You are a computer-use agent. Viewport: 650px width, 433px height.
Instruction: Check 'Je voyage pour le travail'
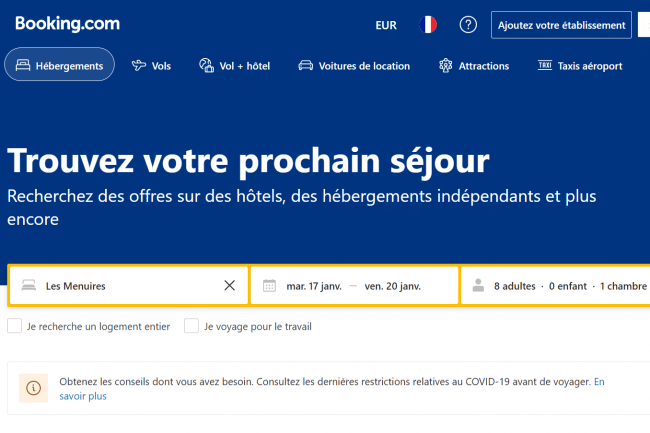pyautogui.click(x=192, y=326)
